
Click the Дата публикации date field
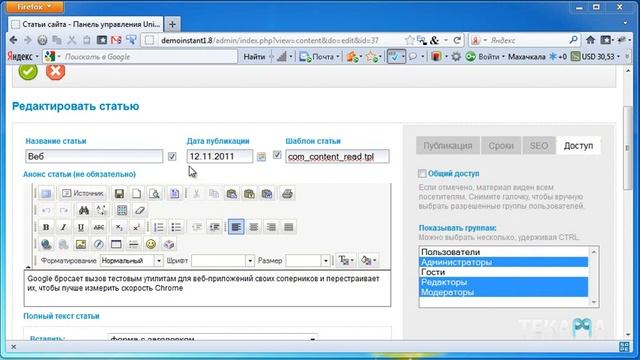click(220, 156)
